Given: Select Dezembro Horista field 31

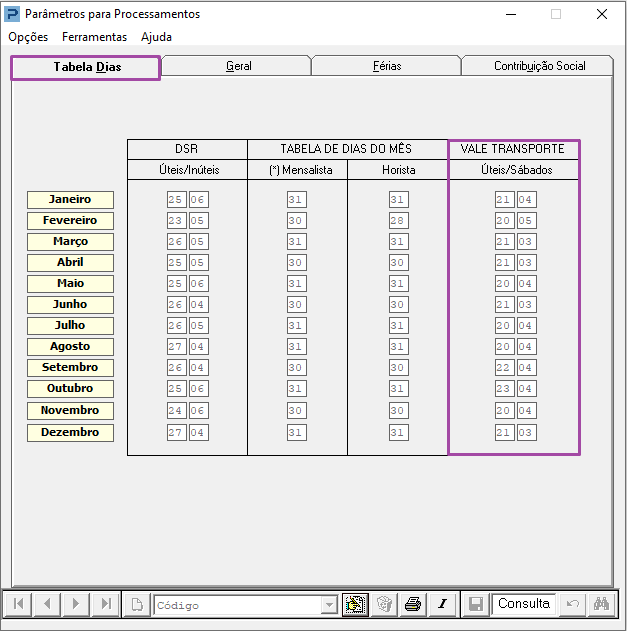Looking at the screenshot, I should [399, 432].
